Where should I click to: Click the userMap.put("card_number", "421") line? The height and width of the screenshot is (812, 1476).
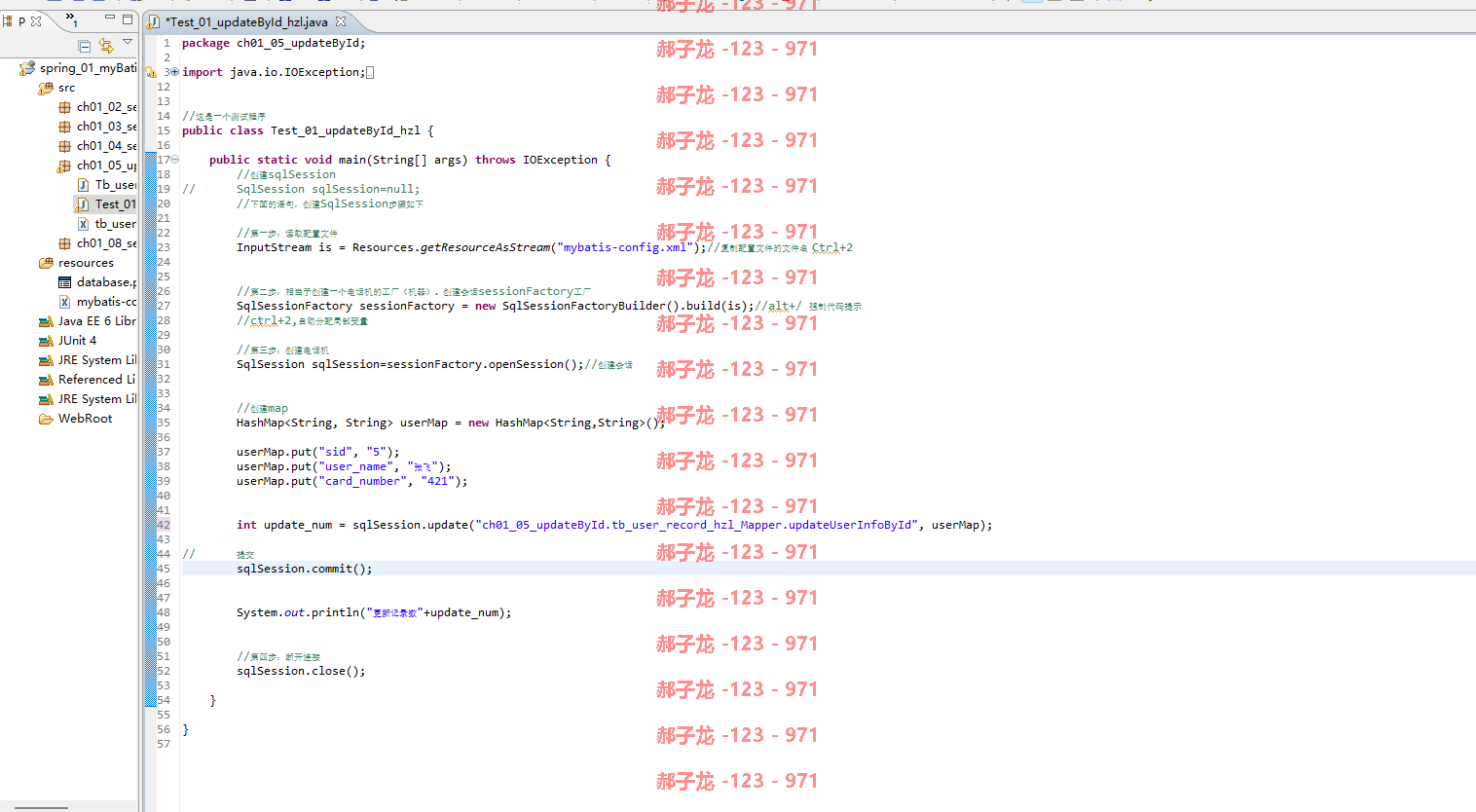[352, 481]
